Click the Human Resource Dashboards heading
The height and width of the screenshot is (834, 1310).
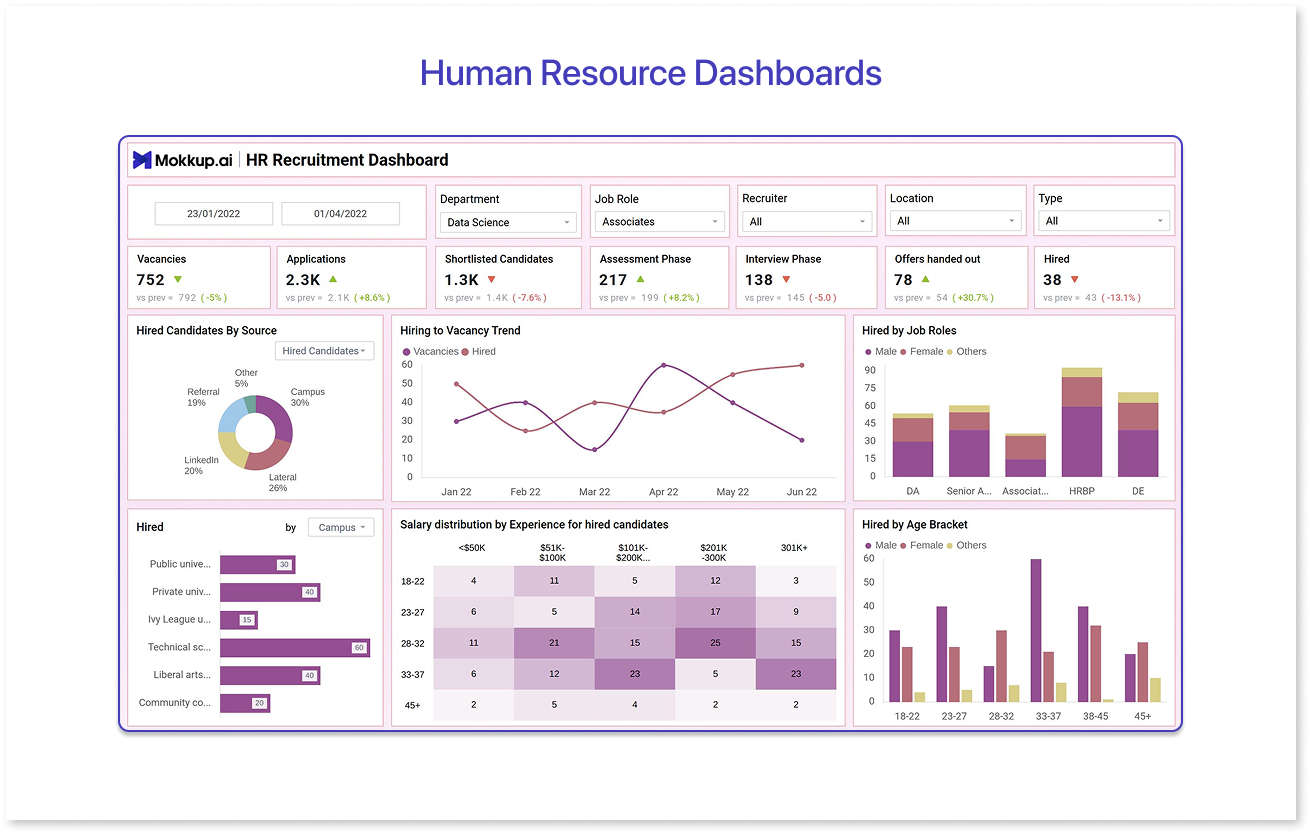651,73
